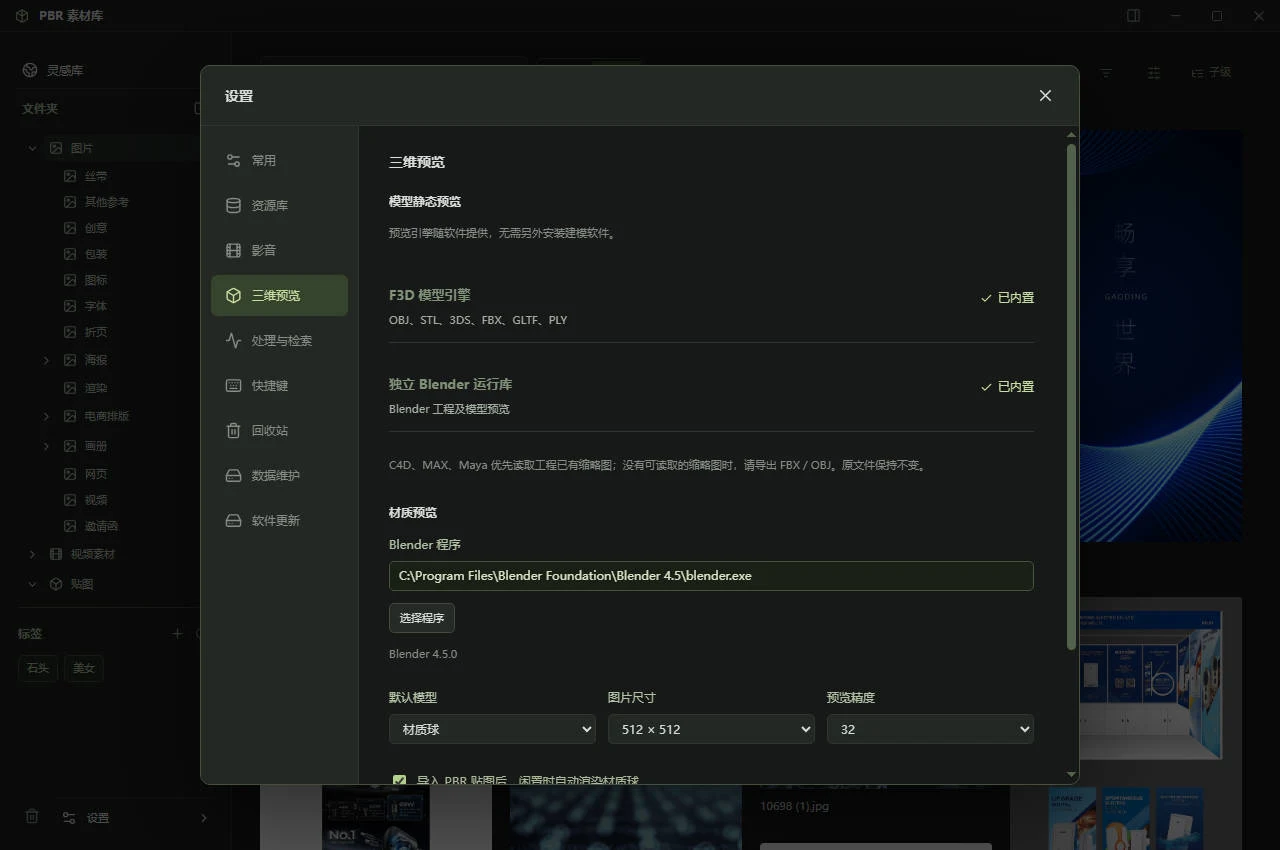
Task: Add a new tag with plus icon
Action: click(177, 633)
